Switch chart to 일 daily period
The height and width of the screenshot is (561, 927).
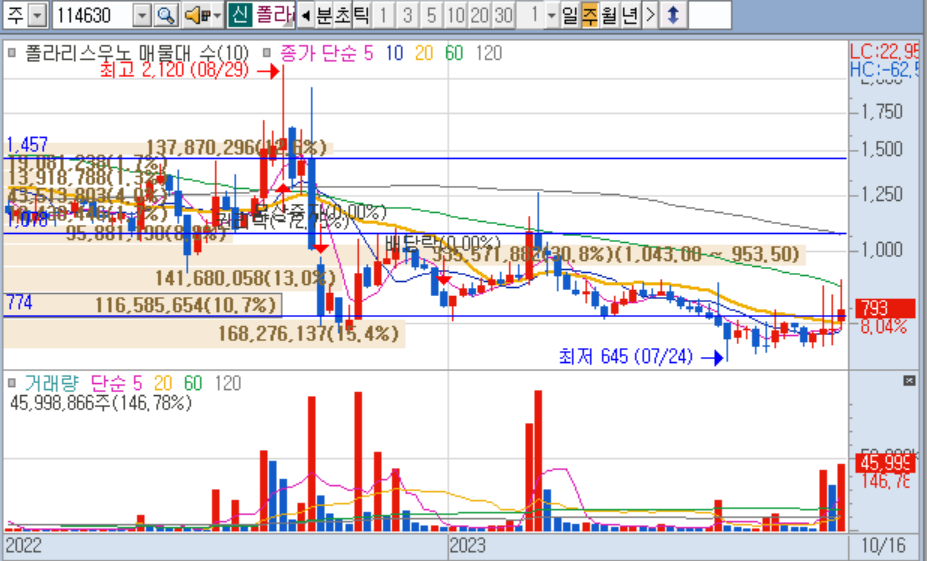(570, 15)
